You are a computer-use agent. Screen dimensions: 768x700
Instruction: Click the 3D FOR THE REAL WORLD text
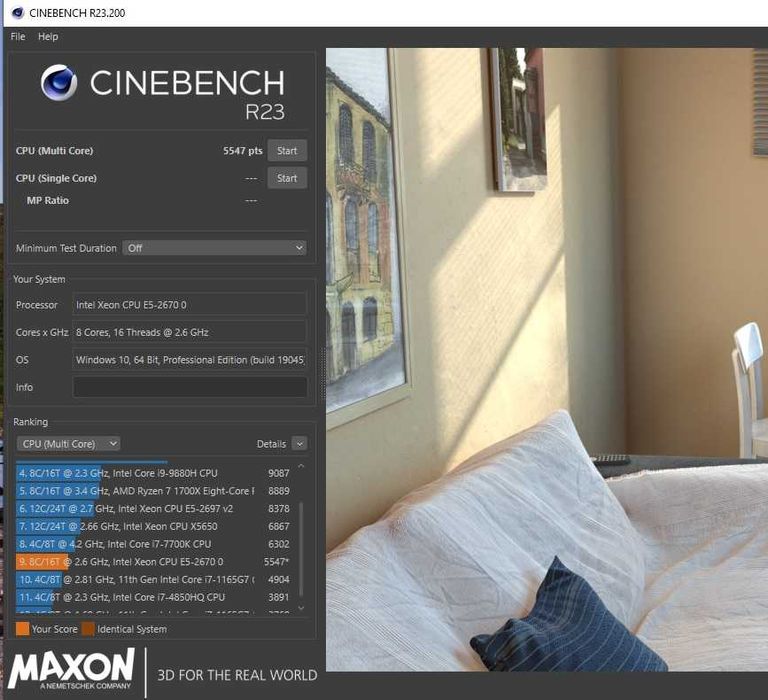(237, 675)
